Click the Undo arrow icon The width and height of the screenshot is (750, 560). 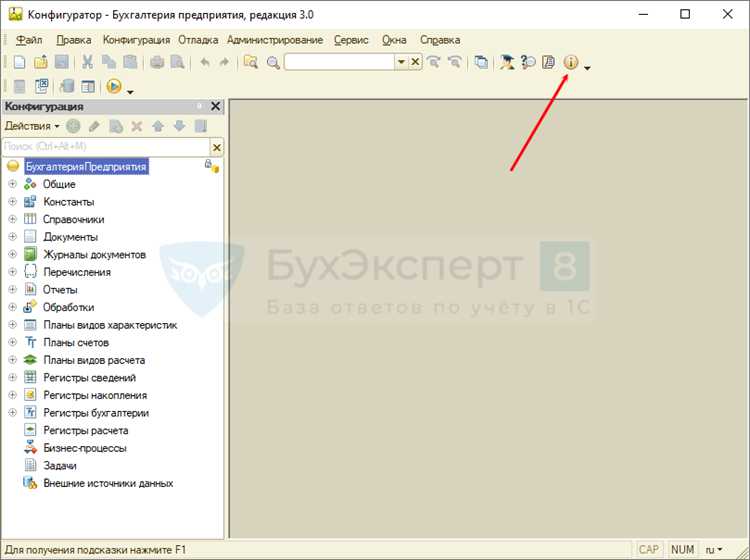point(205,62)
